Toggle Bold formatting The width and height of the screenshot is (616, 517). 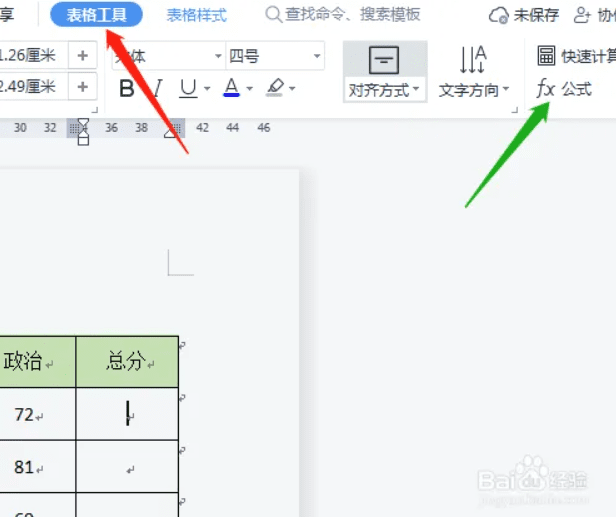pyautogui.click(x=126, y=88)
